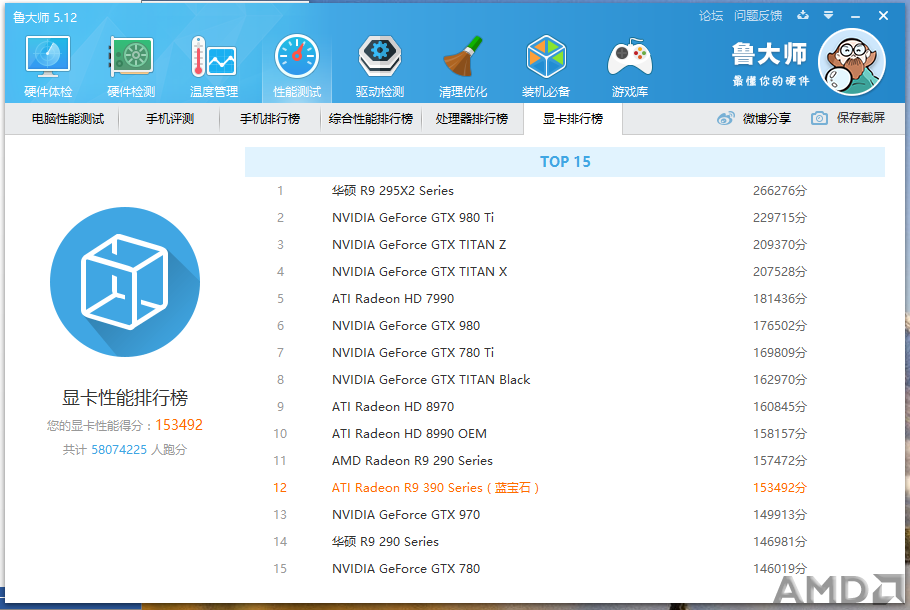Click the 鲁大师 mascot avatar
The image size is (910, 610).
(x=851, y=62)
